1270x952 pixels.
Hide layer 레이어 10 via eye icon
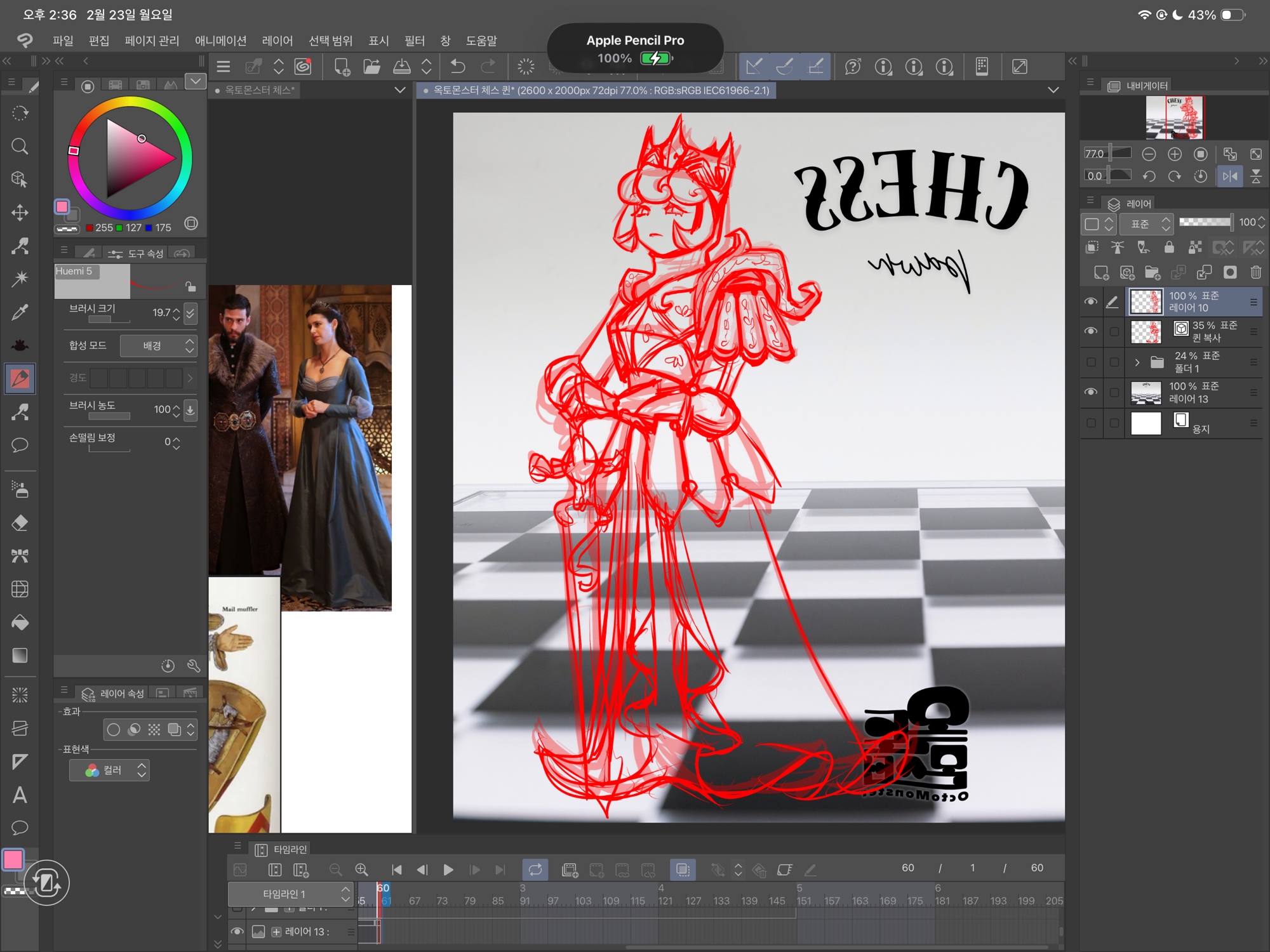1091,301
